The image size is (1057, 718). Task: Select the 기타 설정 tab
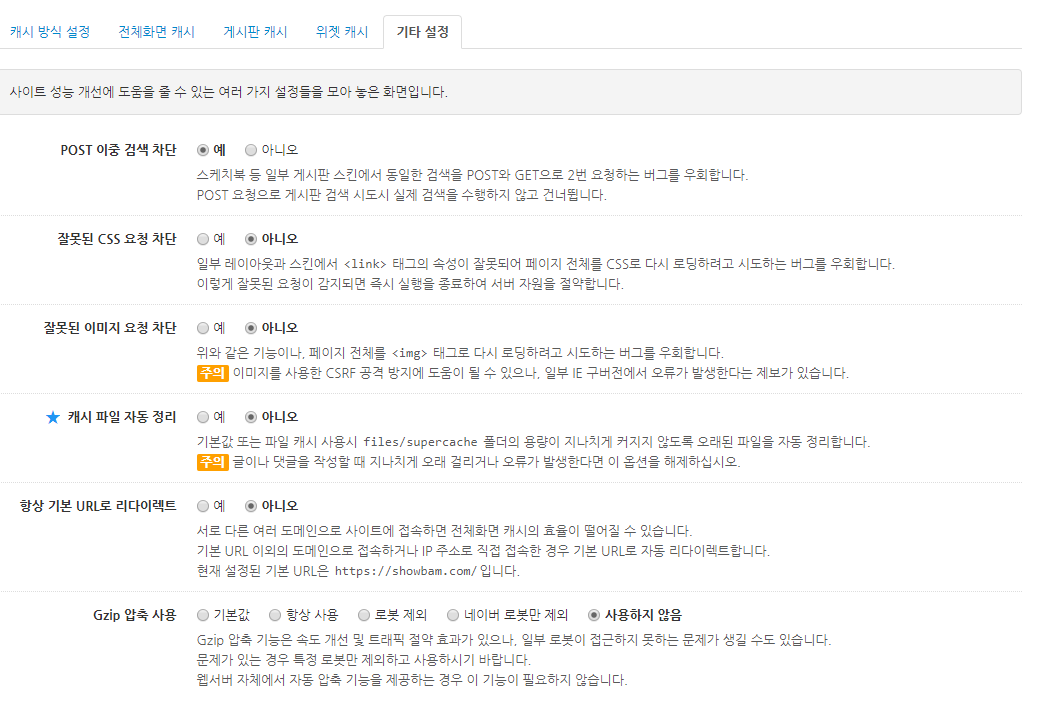tap(422, 32)
